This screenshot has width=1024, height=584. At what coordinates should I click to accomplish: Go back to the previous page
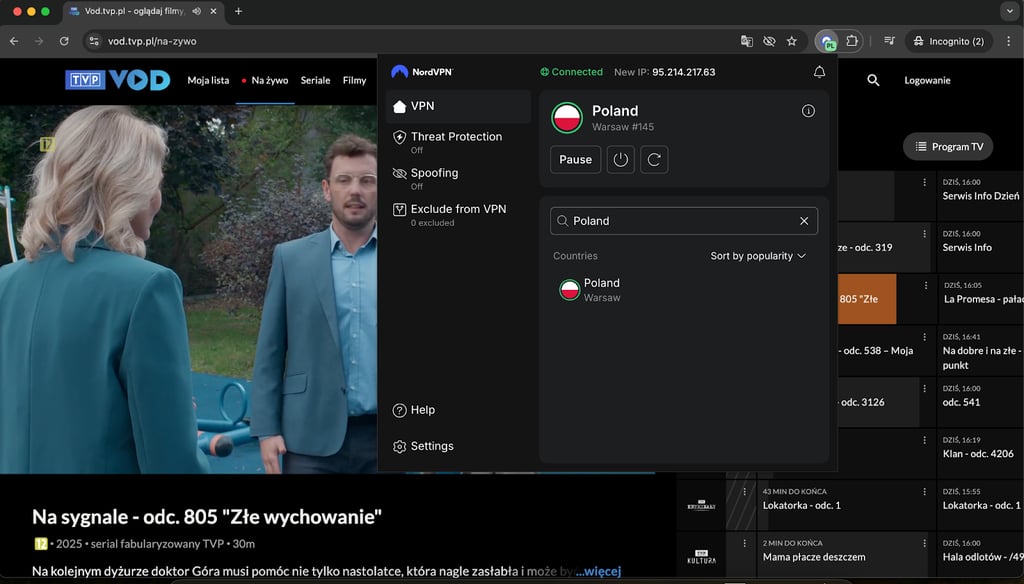(14, 41)
